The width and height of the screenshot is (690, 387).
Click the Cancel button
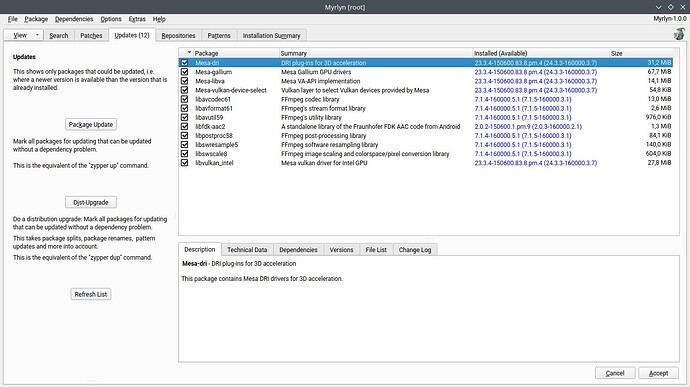pyautogui.click(x=615, y=373)
